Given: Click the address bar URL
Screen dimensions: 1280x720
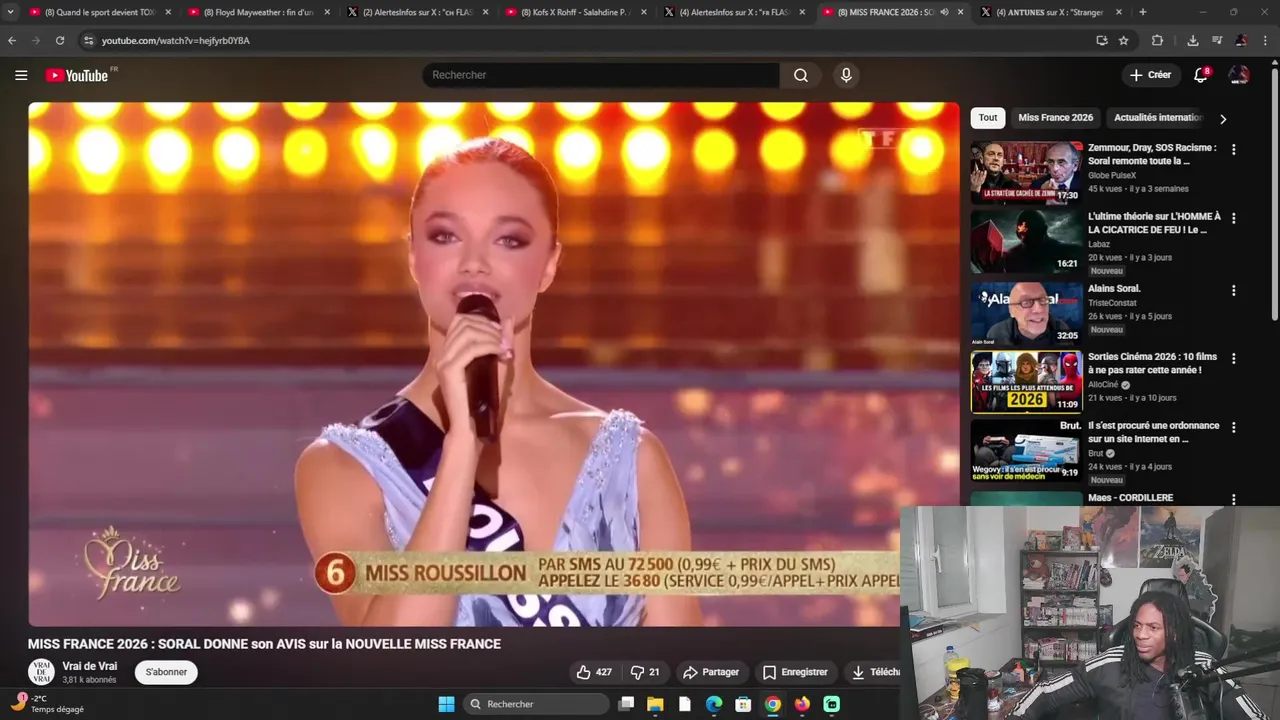Looking at the screenshot, I should pyautogui.click(x=176, y=41).
